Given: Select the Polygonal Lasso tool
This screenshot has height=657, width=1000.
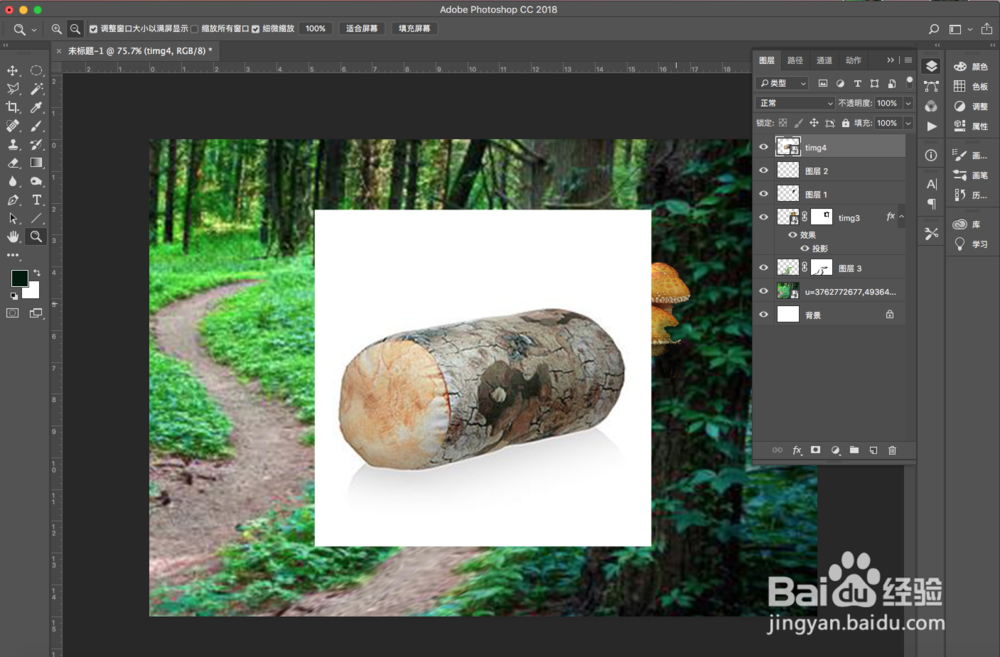Looking at the screenshot, I should [12, 89].
